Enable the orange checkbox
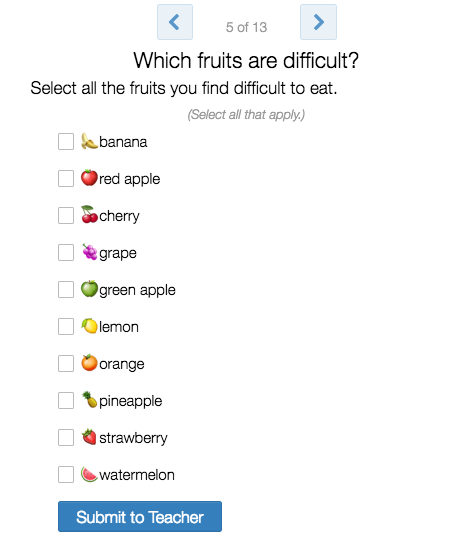Viewport: 457px width, 559px height. coord(66,363)
